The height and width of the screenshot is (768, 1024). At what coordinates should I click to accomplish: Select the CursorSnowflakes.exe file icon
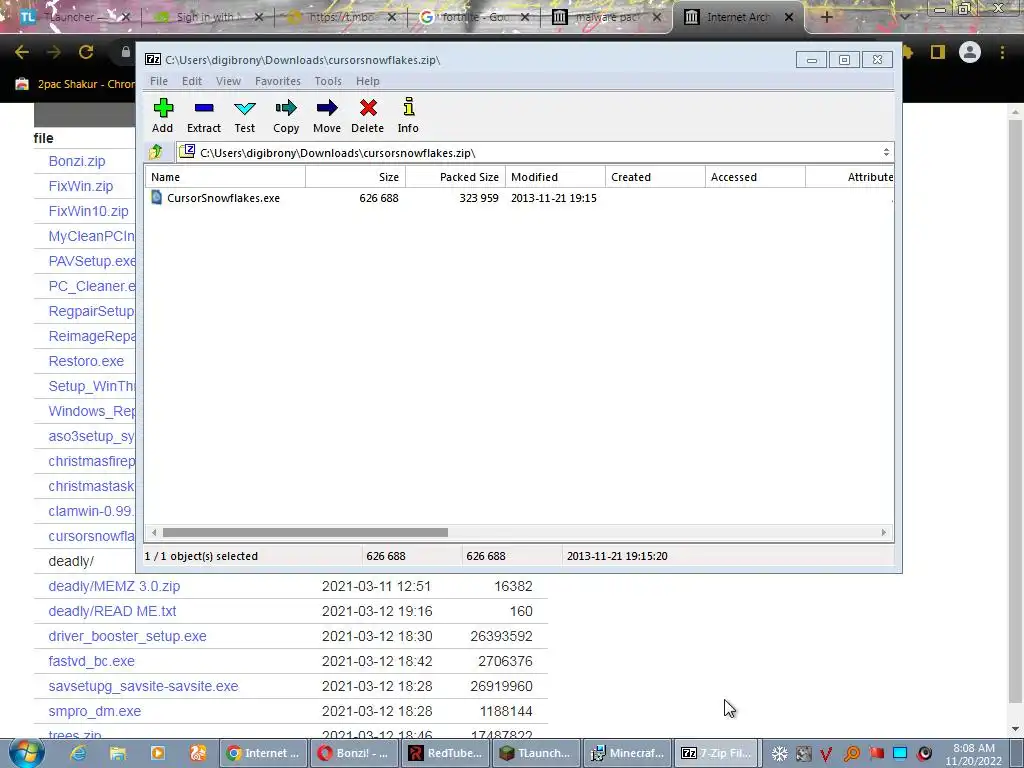pyautogui.click(x=156, y=197)
